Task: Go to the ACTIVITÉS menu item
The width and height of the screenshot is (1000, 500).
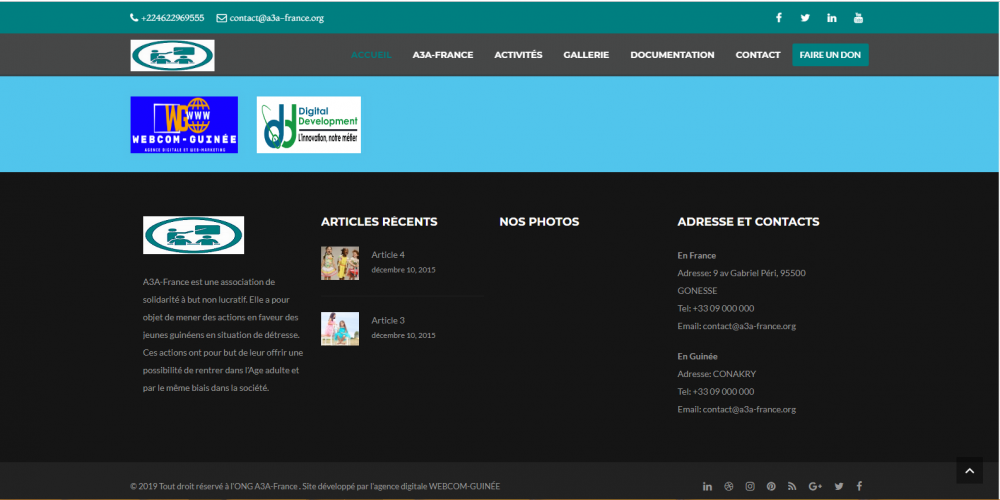Action: [518, 55]
